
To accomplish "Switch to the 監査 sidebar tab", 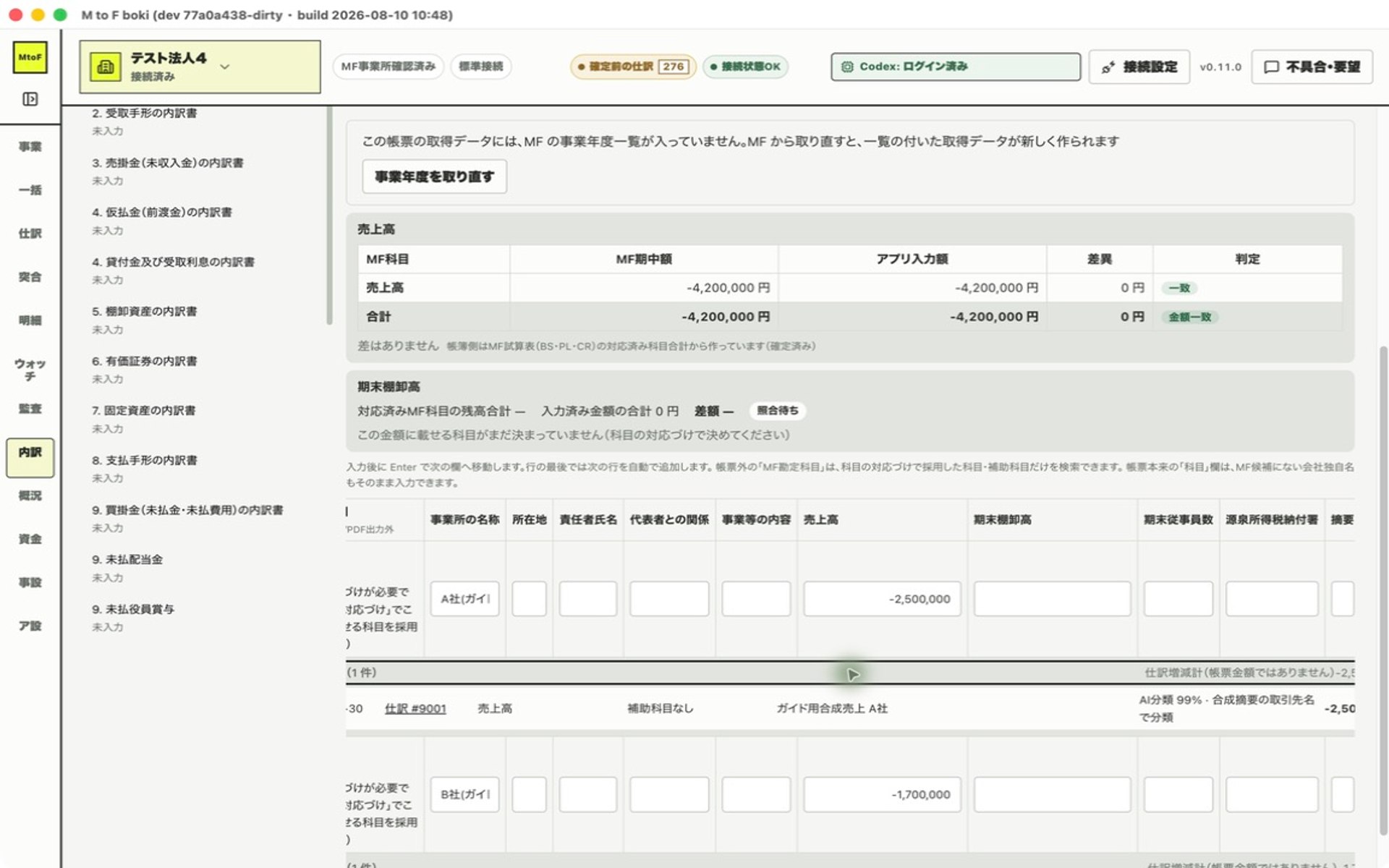I will 30,409.
